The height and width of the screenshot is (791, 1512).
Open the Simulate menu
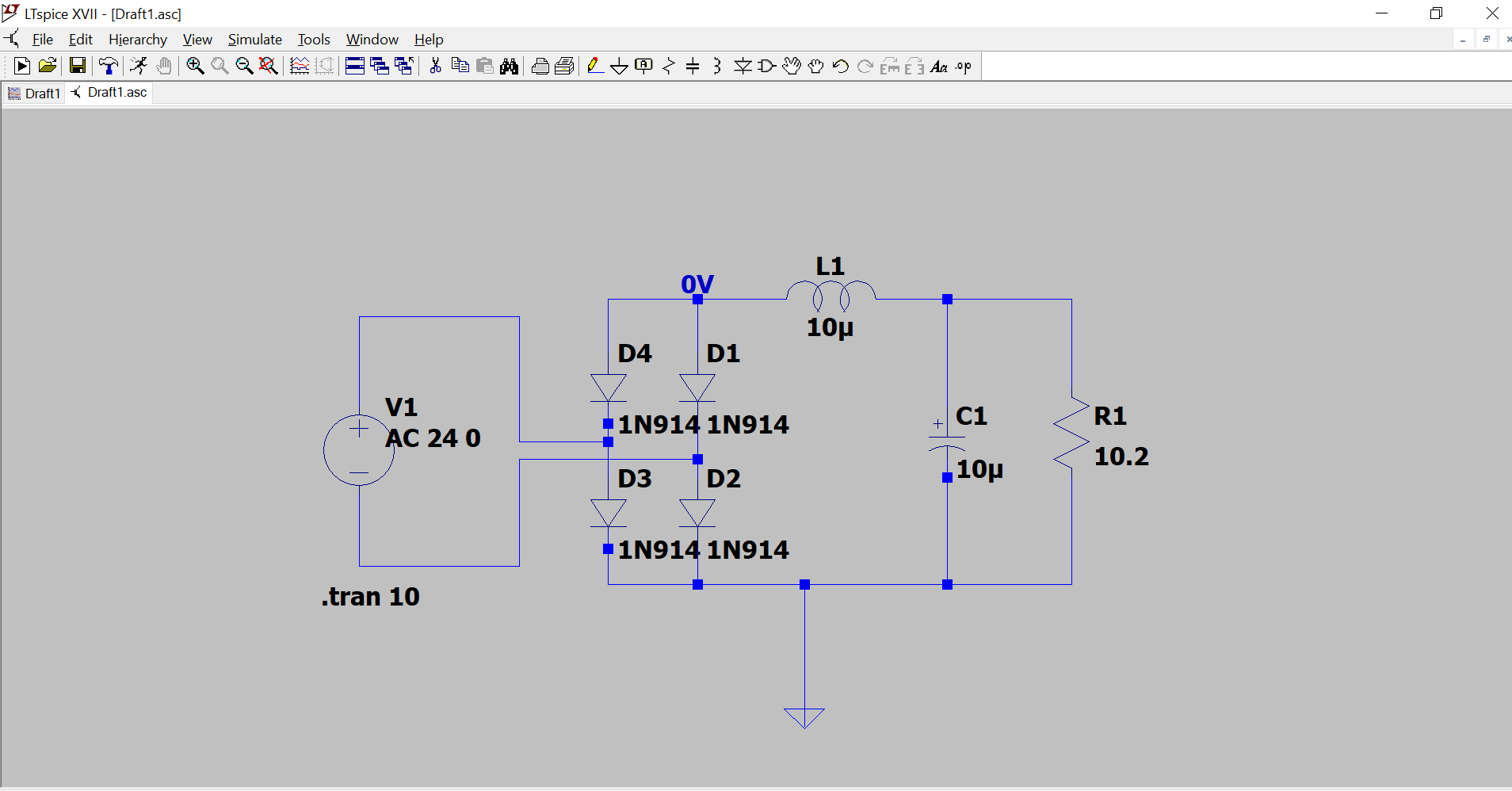pos(254,39)
